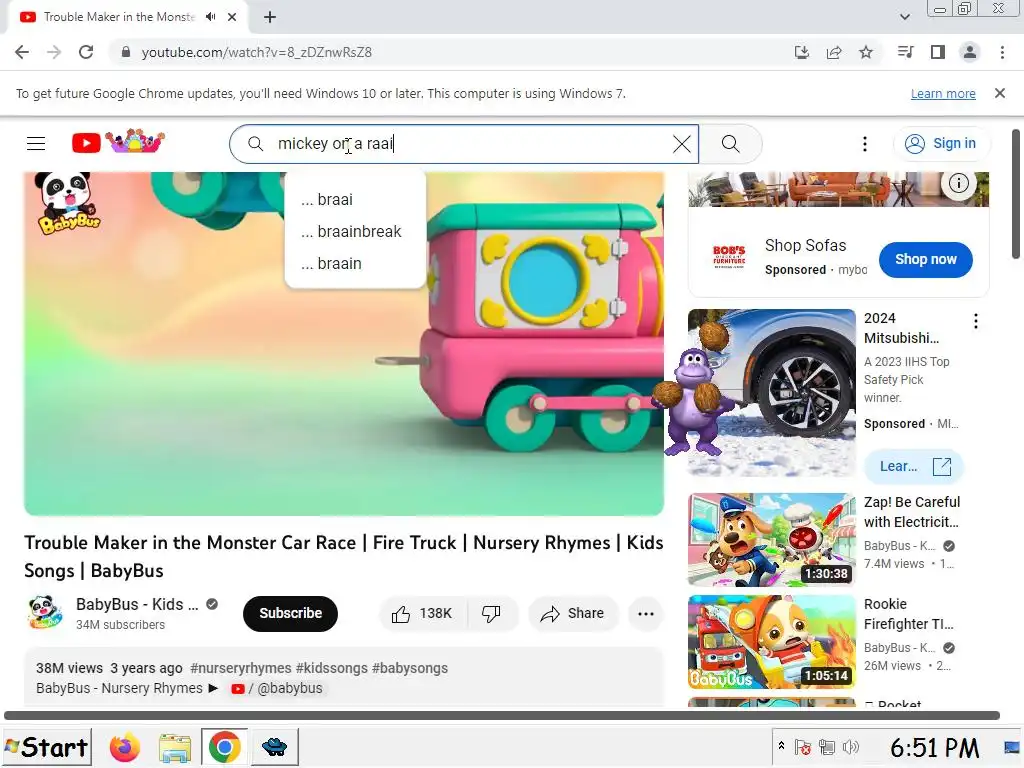Go back using browser back arrow
The image size is (1024, 768).
[22, 52]
